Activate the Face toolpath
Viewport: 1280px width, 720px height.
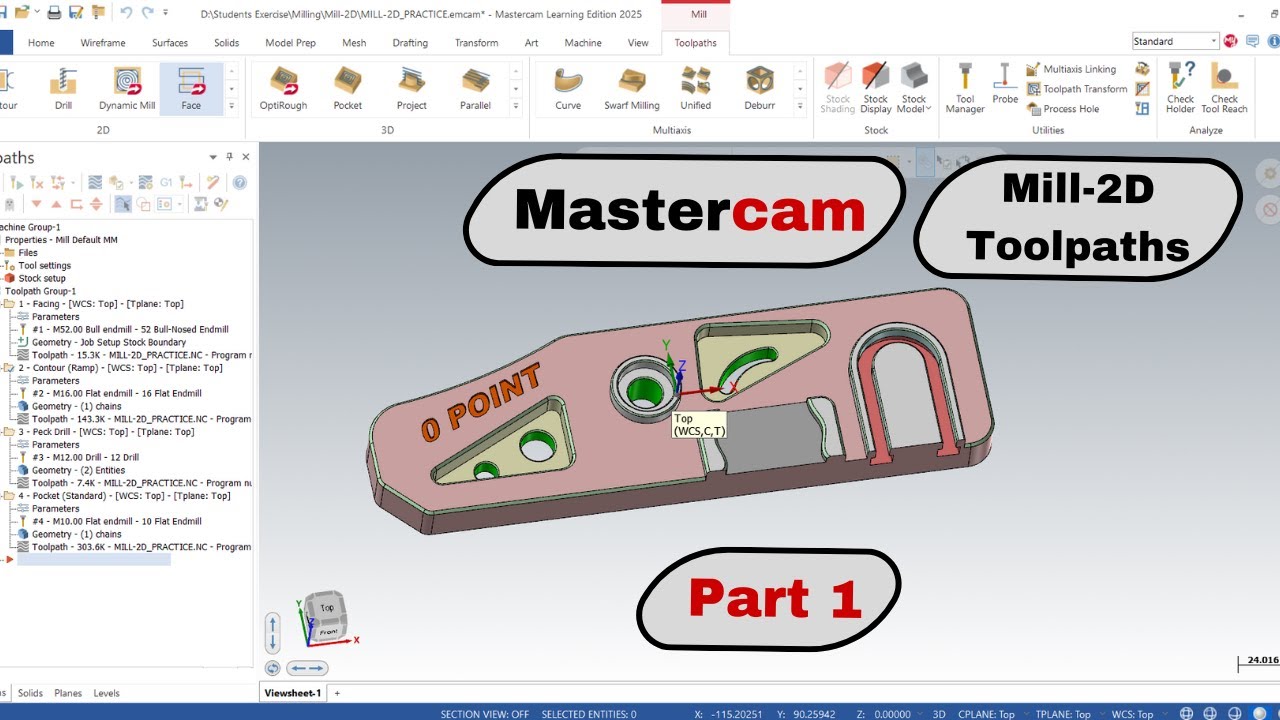click(x=191, y=89)
